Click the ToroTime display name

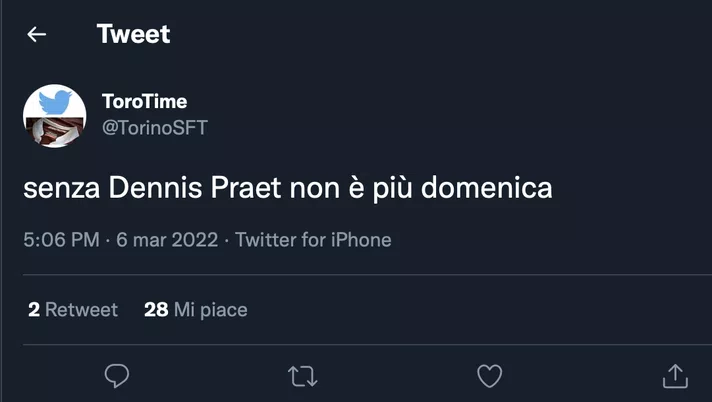tap(144, 102)
